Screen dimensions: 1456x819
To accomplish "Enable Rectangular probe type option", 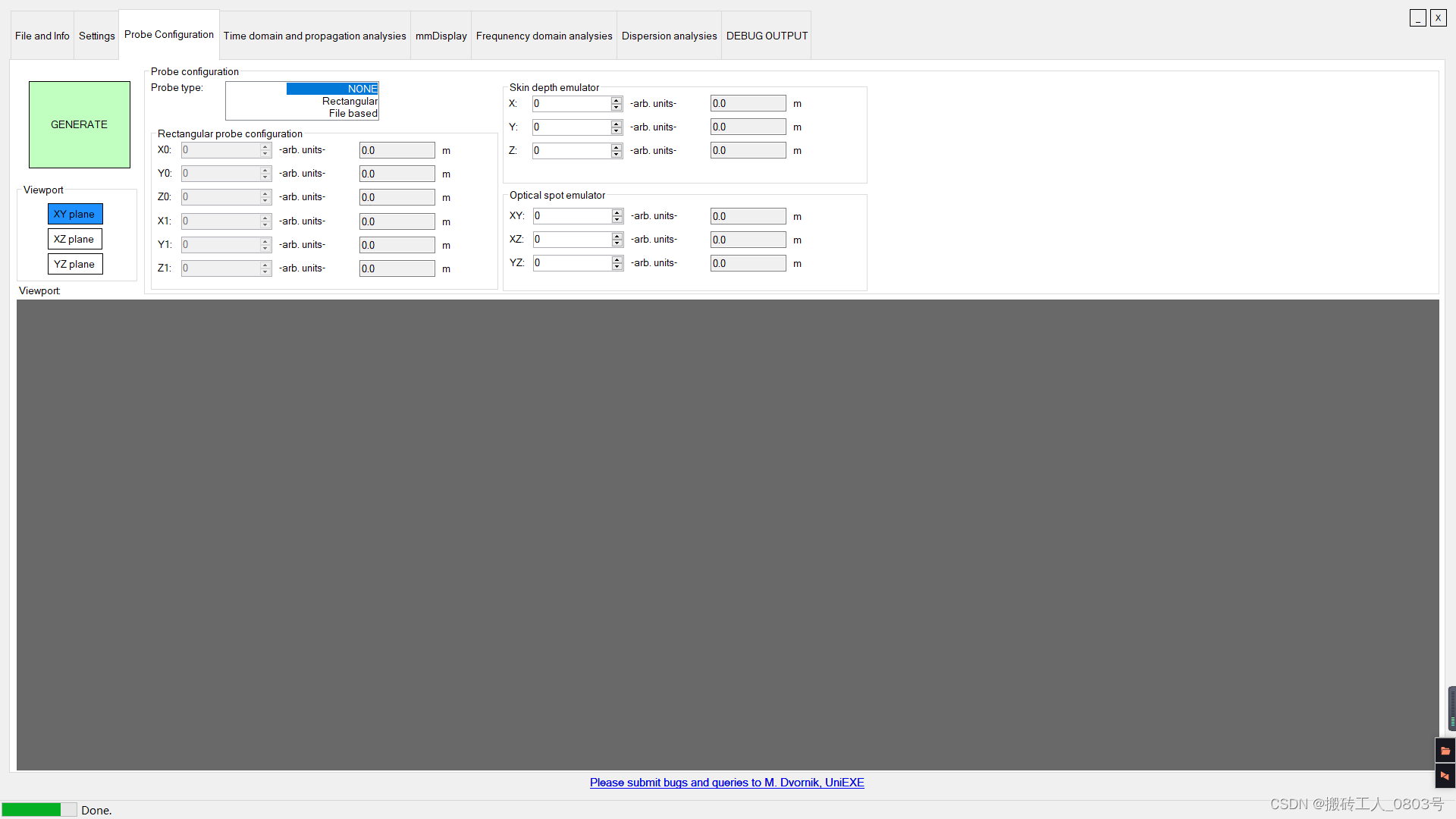I will point(349,101).
